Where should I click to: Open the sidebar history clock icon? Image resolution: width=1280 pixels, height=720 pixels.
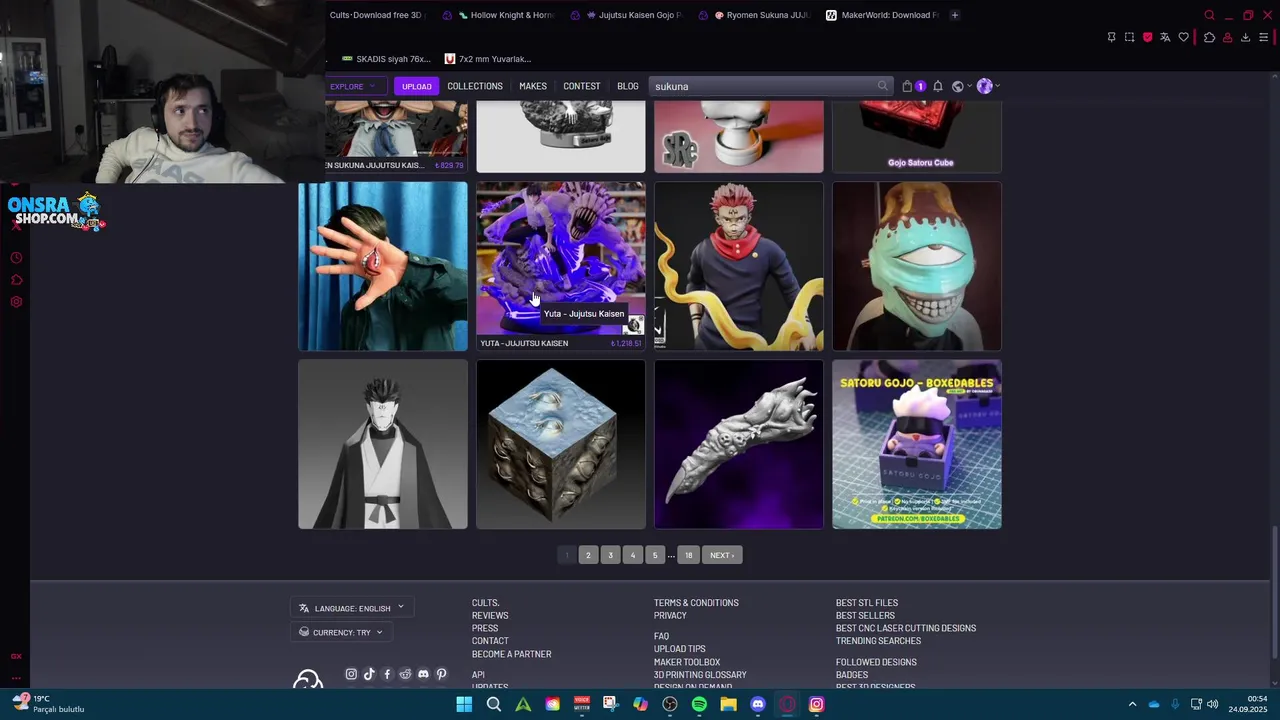click(16, 258)
